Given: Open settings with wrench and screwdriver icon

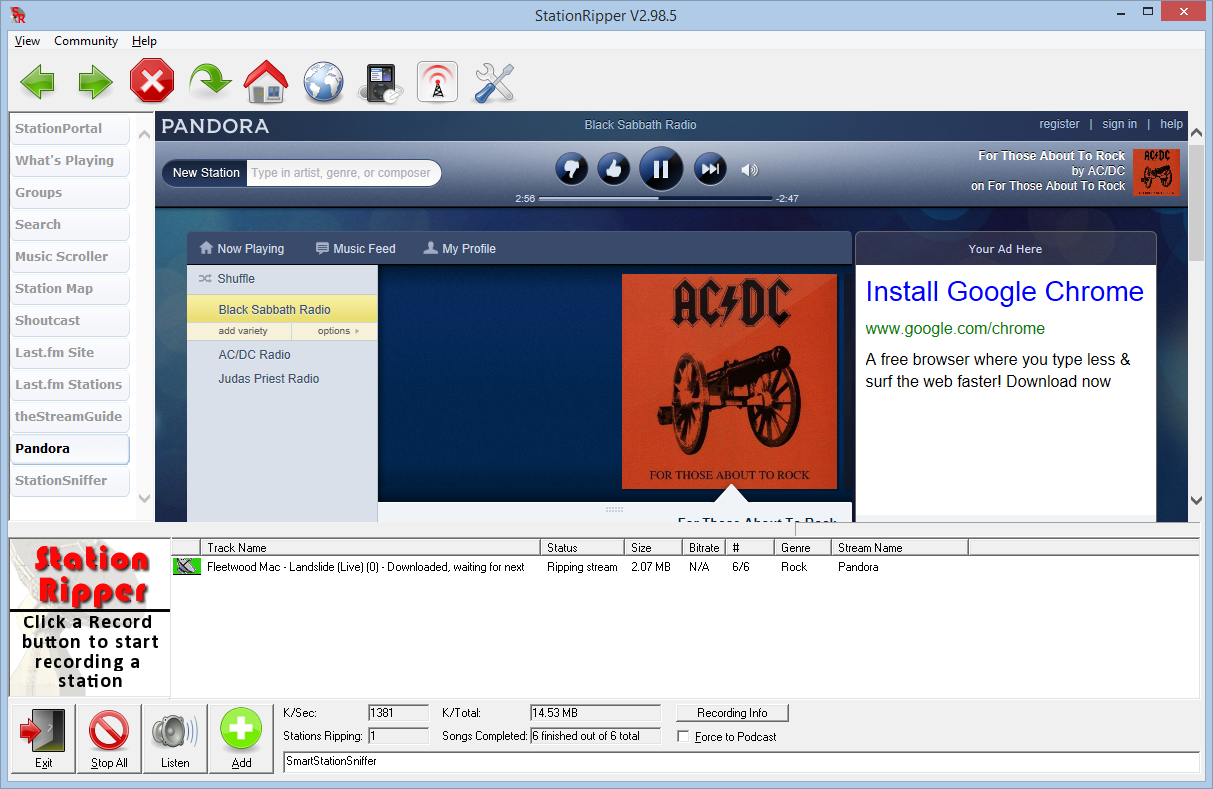Looking at the screenshot, I should click(494, 82).
